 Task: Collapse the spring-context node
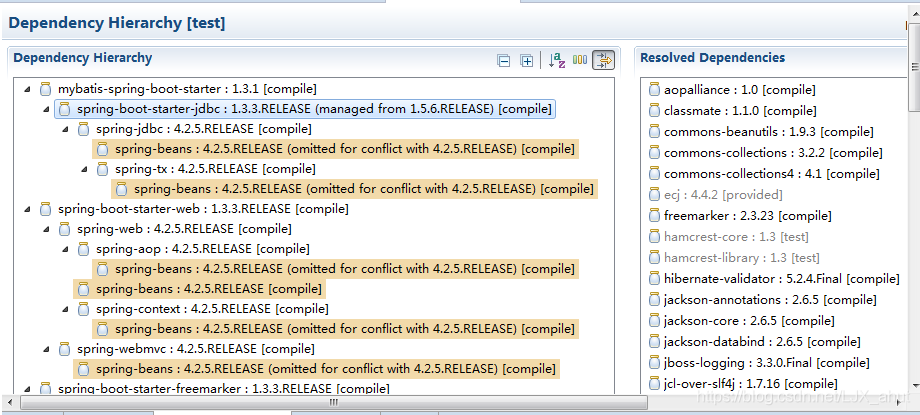pos(66,309)
